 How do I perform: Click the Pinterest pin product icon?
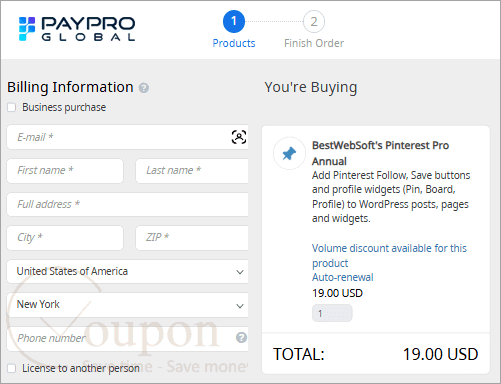click(289, 153)
